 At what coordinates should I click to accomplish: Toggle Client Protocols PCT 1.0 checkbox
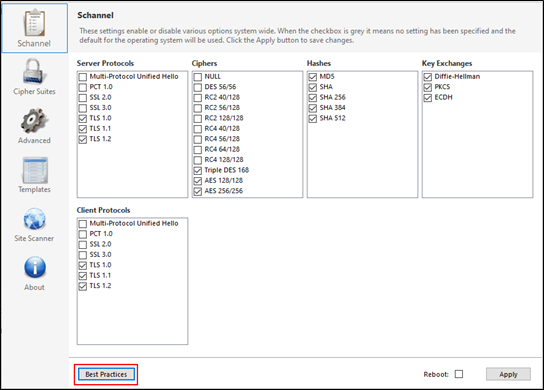pos(83,234)
